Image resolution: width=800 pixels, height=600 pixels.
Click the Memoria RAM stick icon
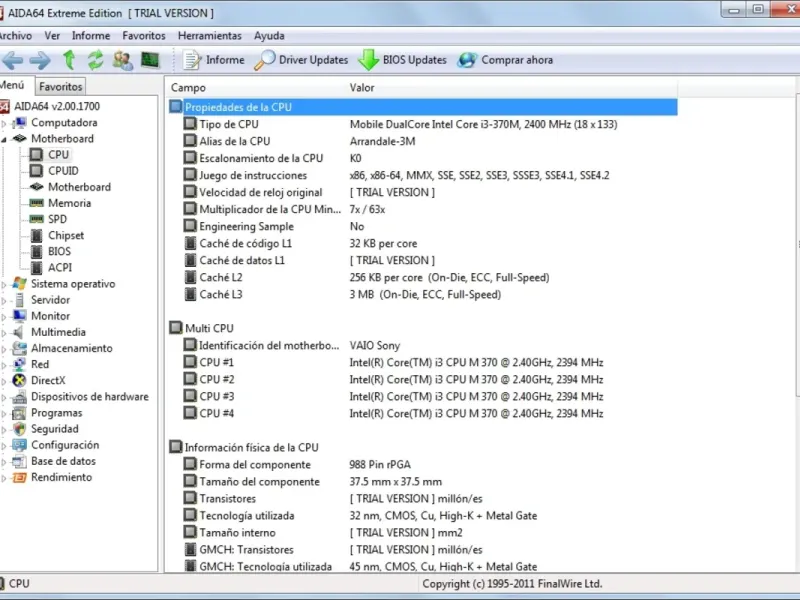click(x=36, y=203)
